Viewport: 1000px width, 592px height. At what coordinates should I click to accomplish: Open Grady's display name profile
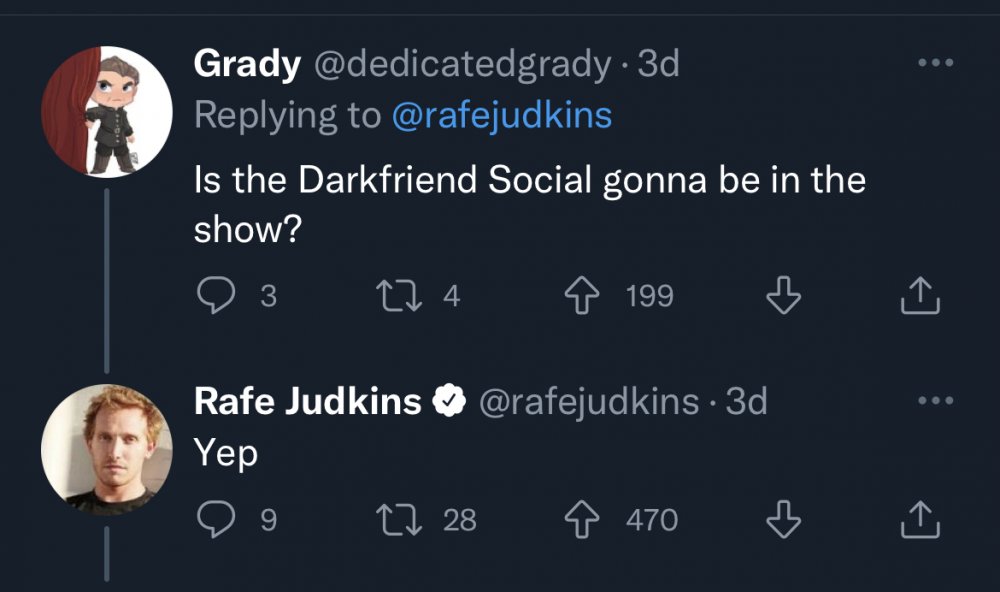(x=246, y=64)
